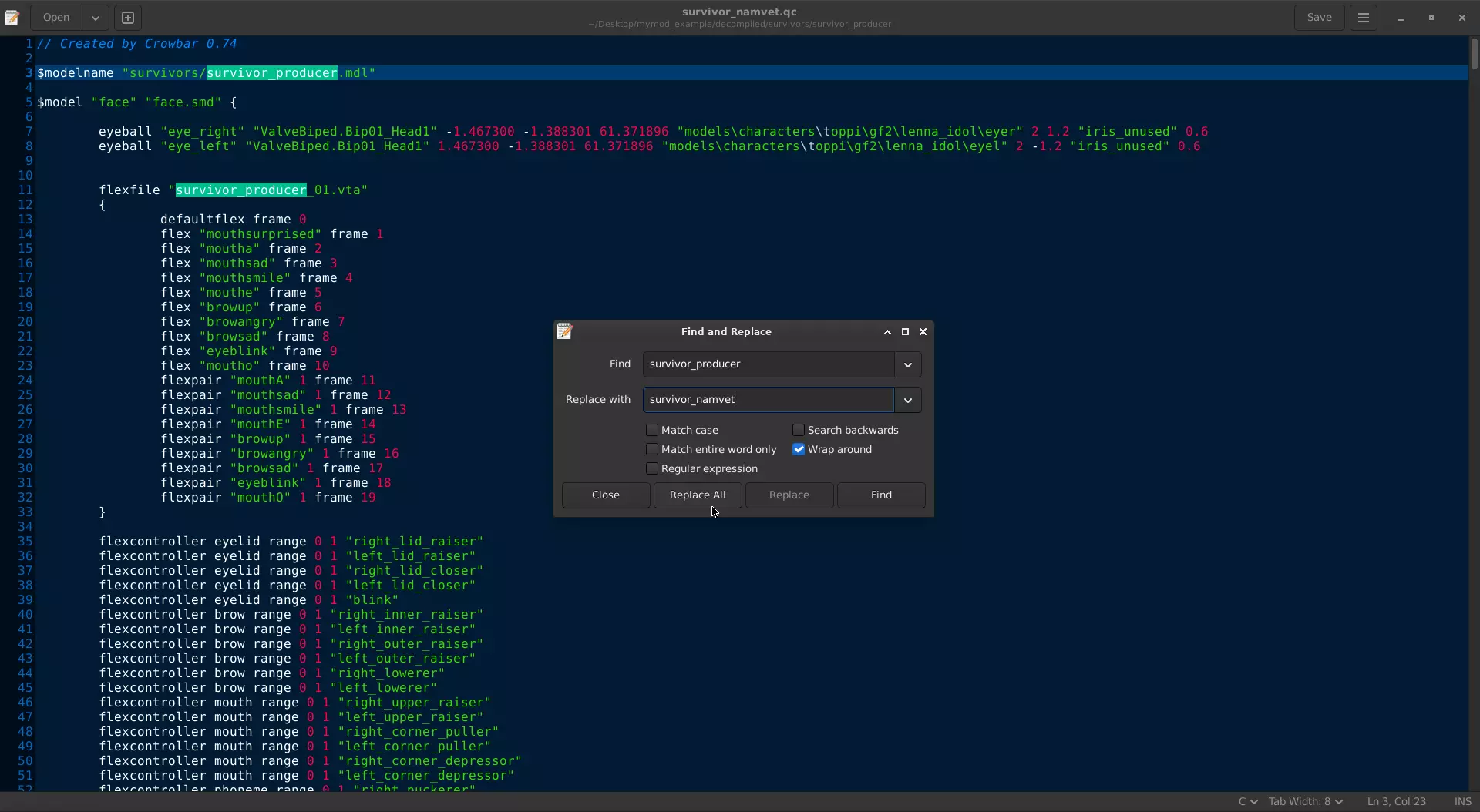Click the Save button
Viewport: 1480px width, 812px height.
(1319, 18)
